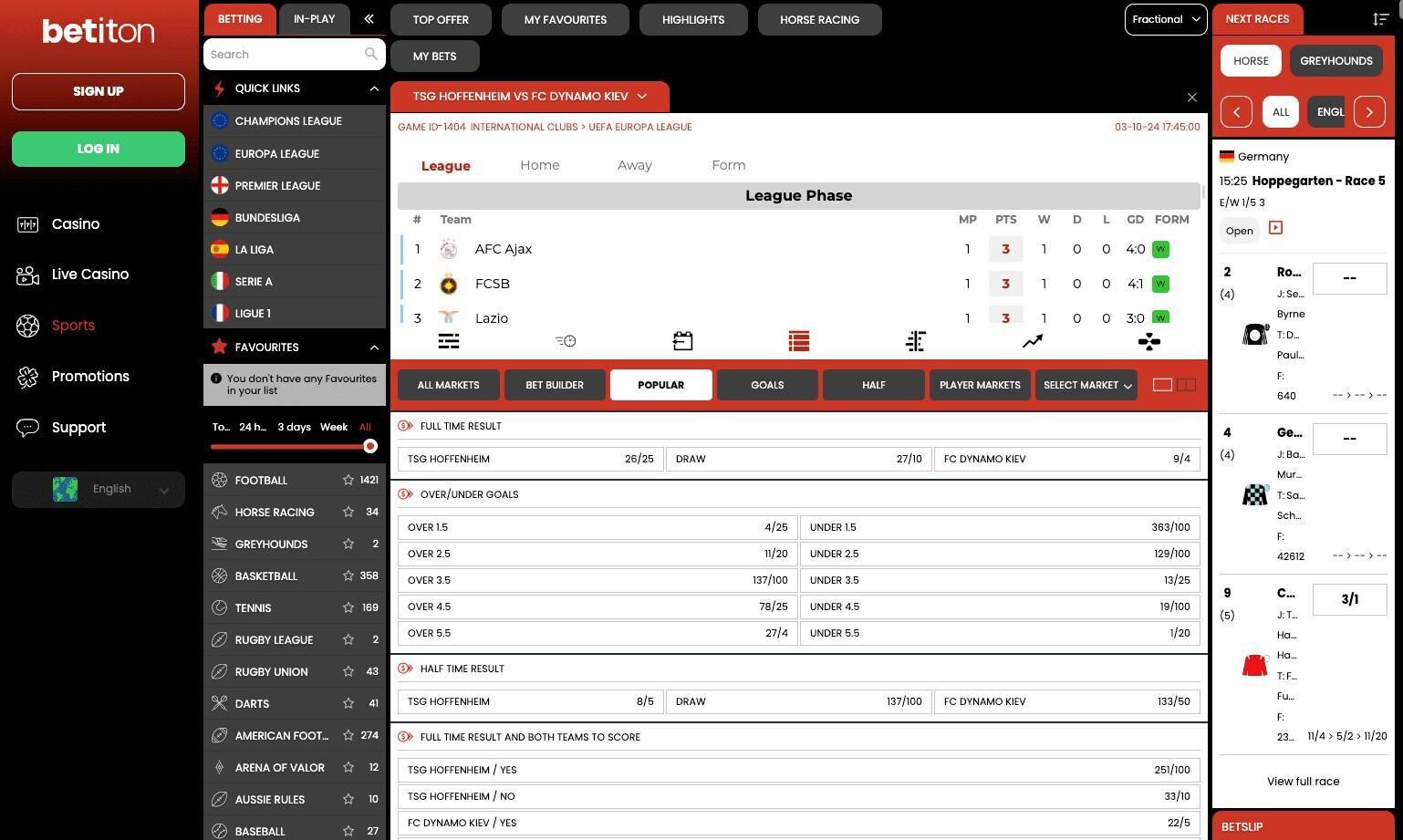Click the green Log In button
Image resolution: width=1403 pixels, height=840 pixels.
[99, 149]
